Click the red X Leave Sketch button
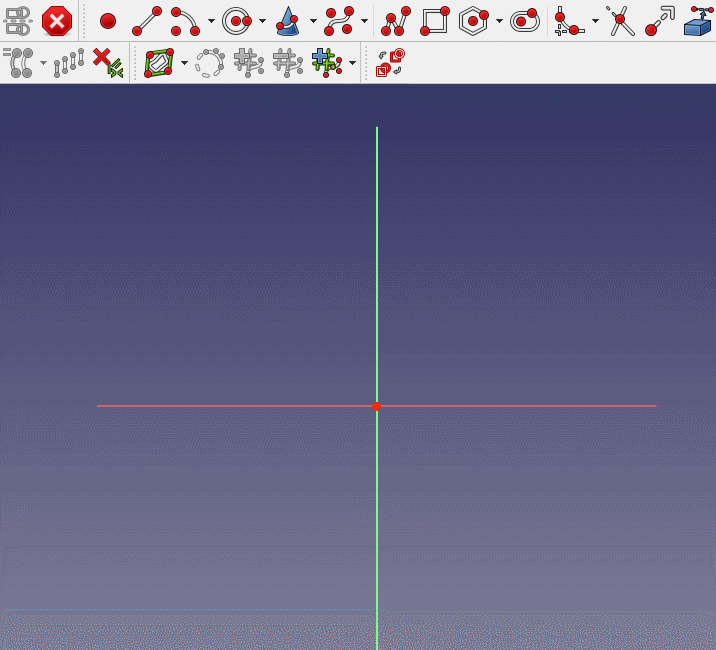716x650 pixels. [57, 21]
